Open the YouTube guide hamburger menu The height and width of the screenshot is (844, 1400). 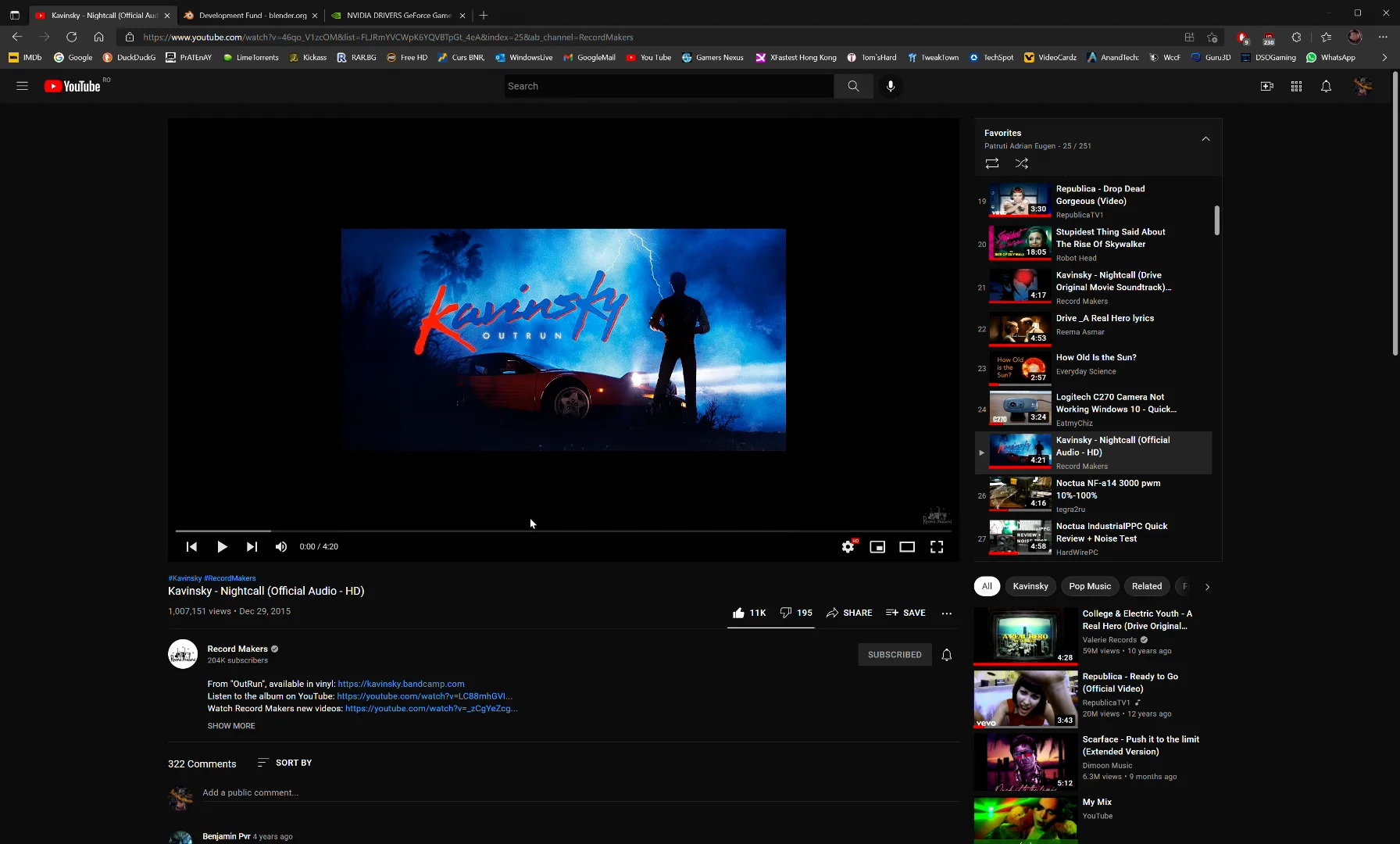[x=22, y=86]
